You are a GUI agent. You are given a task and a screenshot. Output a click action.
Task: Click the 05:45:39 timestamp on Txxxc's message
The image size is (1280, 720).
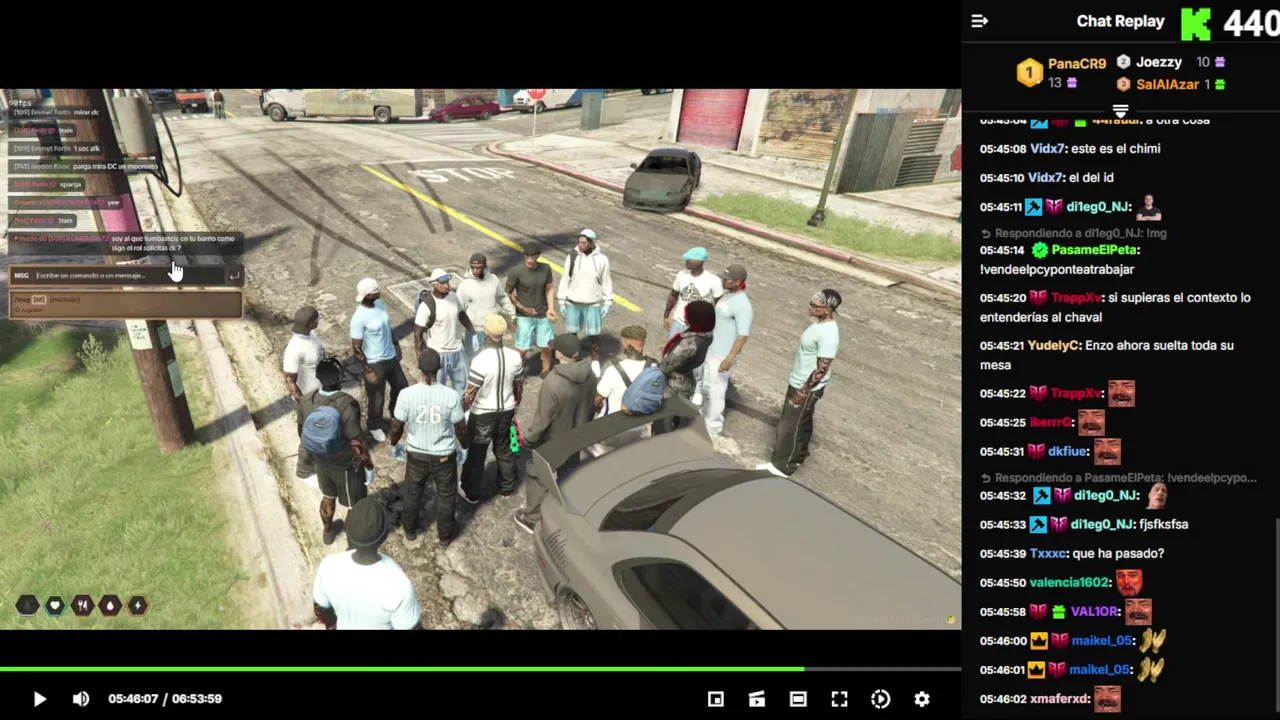[1003, 553]
